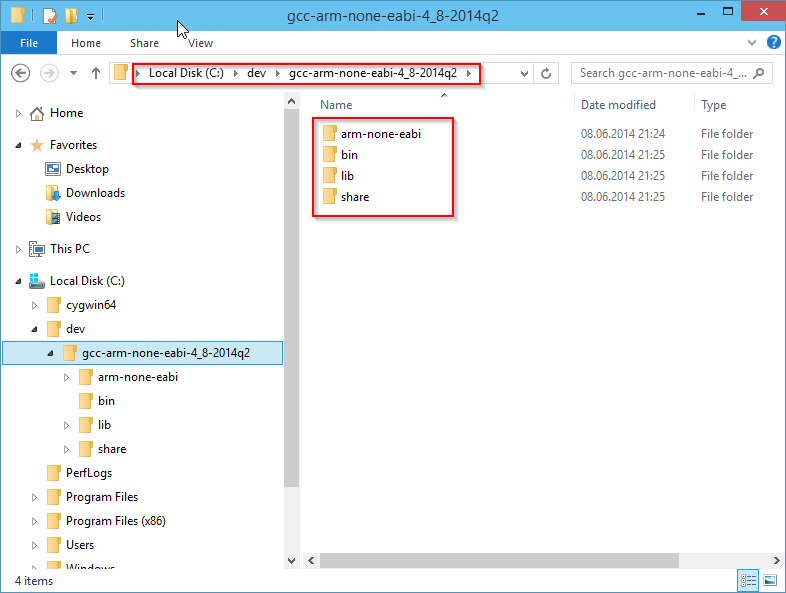
Task: Switch to details view icon in status bar
Action: 748,580
